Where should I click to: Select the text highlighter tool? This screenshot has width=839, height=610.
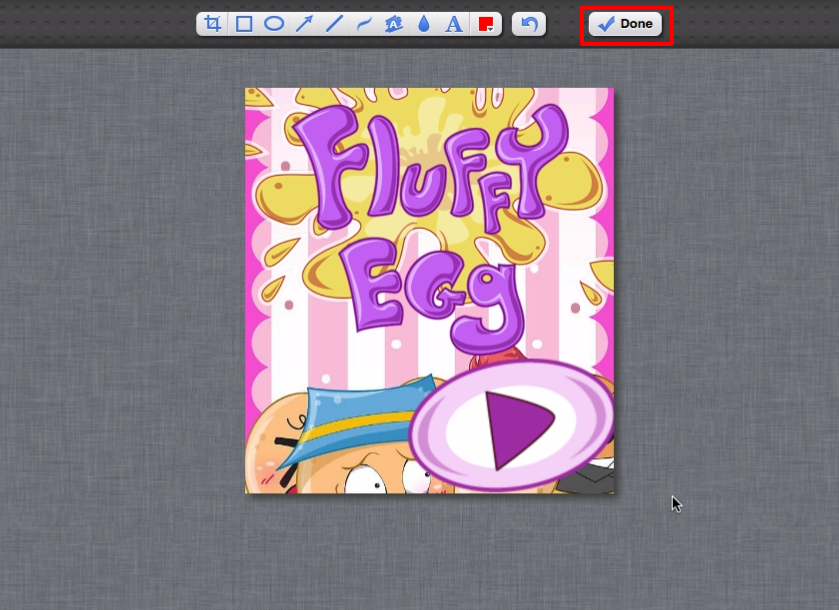(x=394, y=24)
